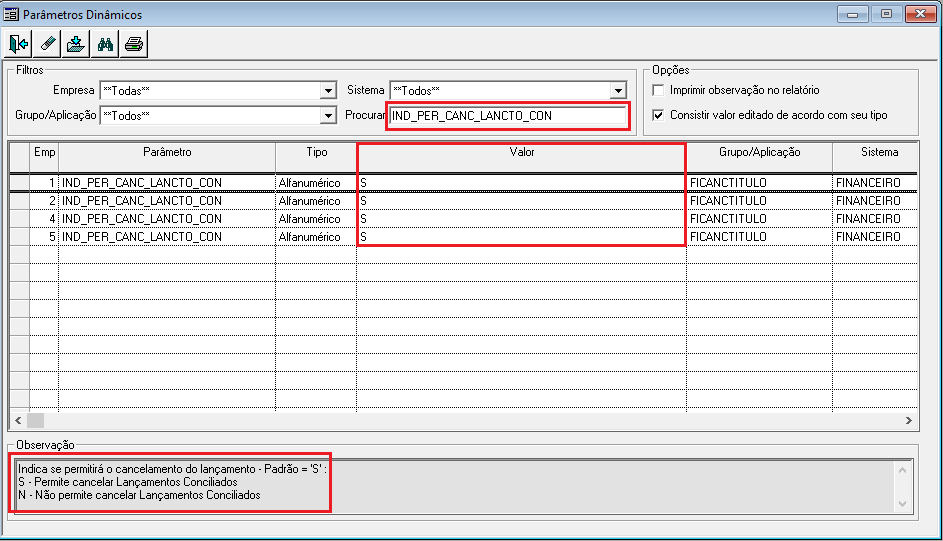Screen dimensions: 943x541
Task: Click horizontal scrollbar left arrow
Action: 18,421
